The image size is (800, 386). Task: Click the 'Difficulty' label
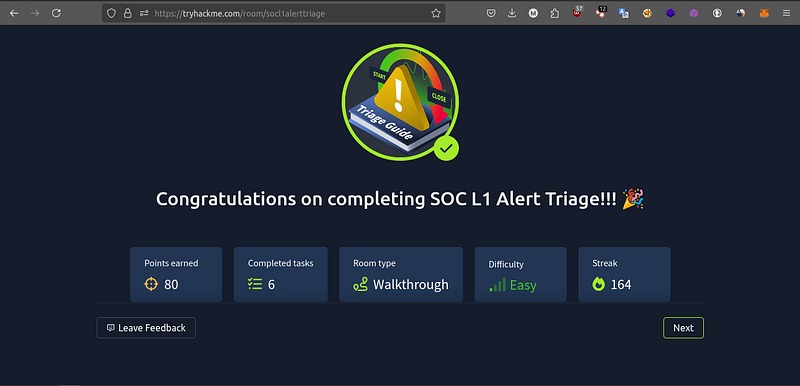click(x=506, y=265)
